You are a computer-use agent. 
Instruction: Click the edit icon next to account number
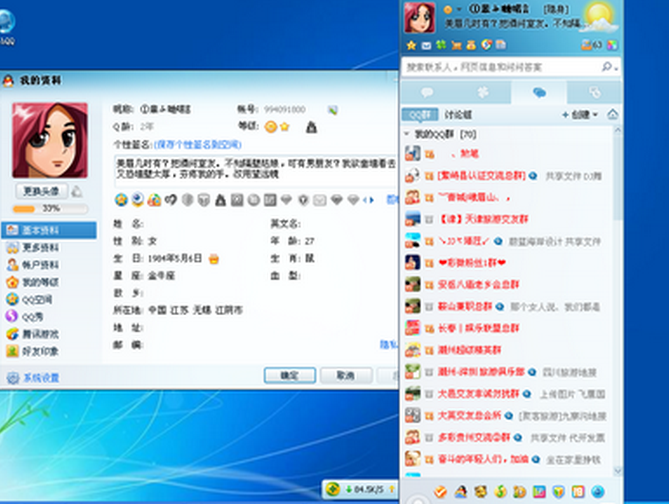click(333, 110)
